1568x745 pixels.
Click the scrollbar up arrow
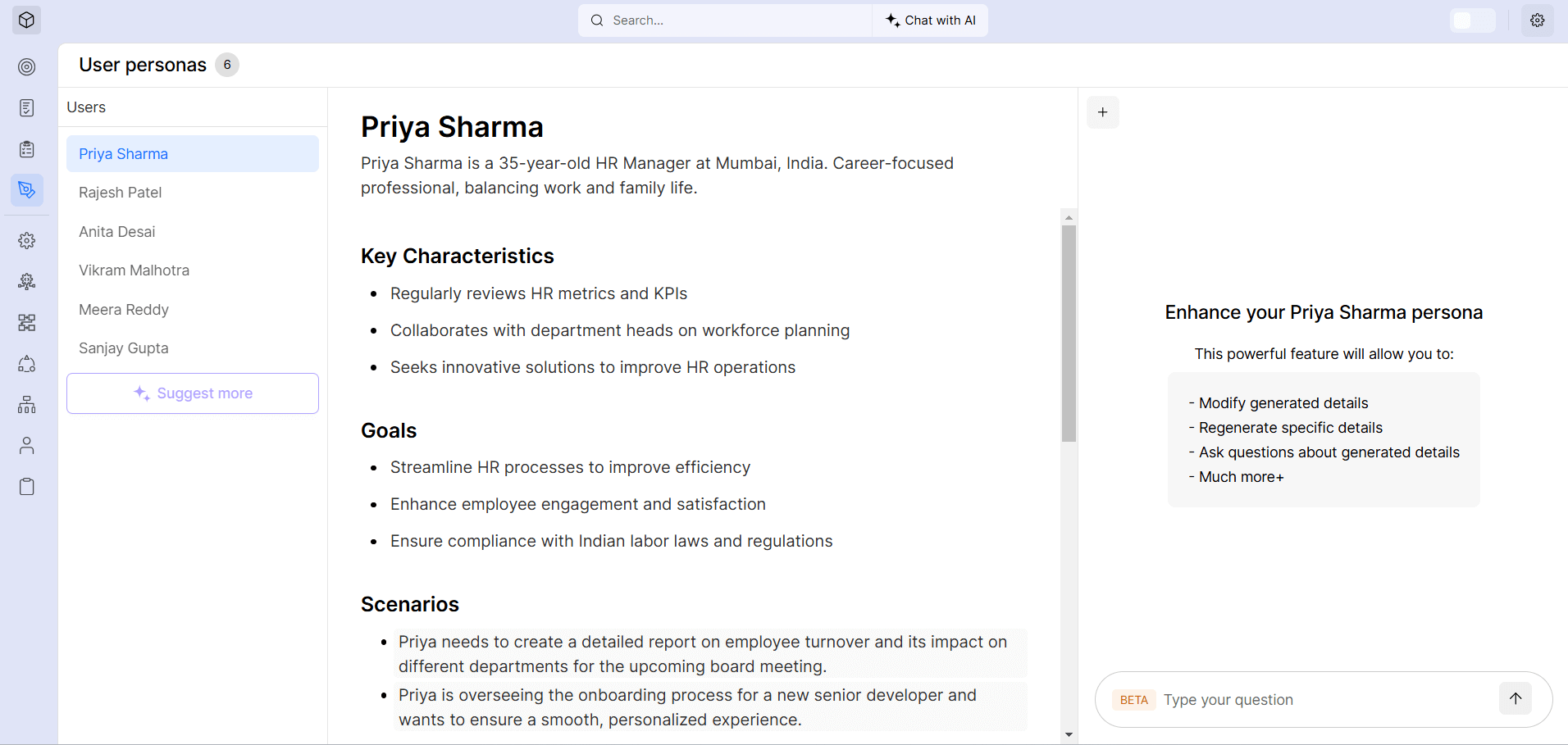(1069, 218)
